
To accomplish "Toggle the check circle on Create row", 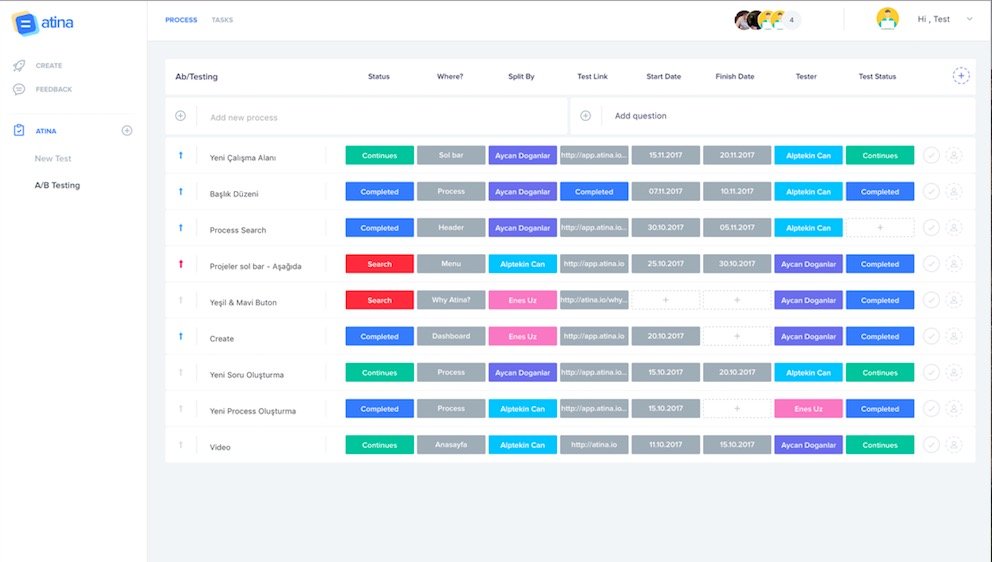I will tap(931, 337).
